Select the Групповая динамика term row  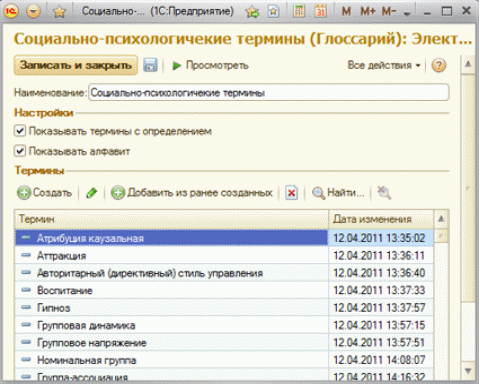(171, 325)
